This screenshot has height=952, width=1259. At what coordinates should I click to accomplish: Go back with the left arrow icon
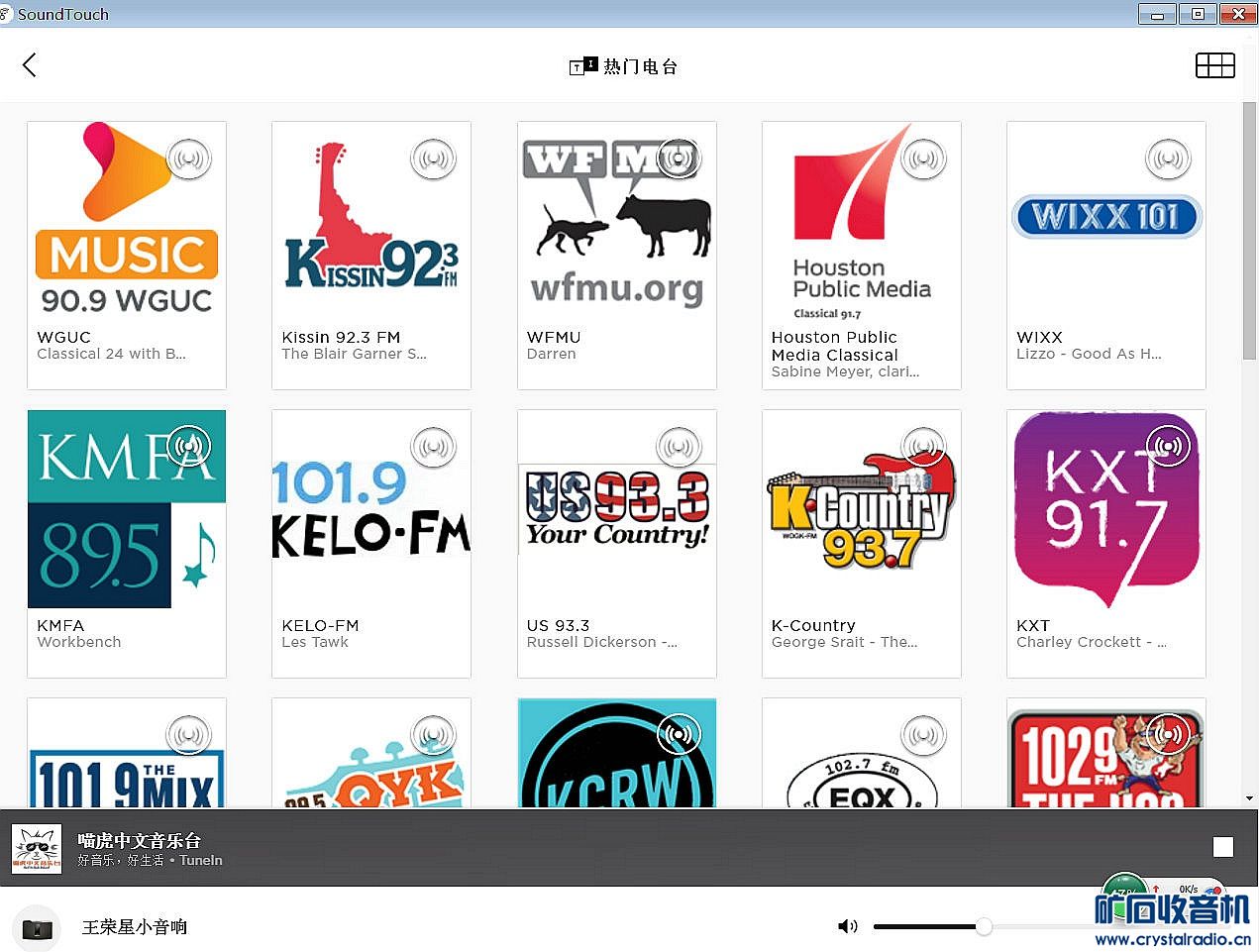pos(29,65)
